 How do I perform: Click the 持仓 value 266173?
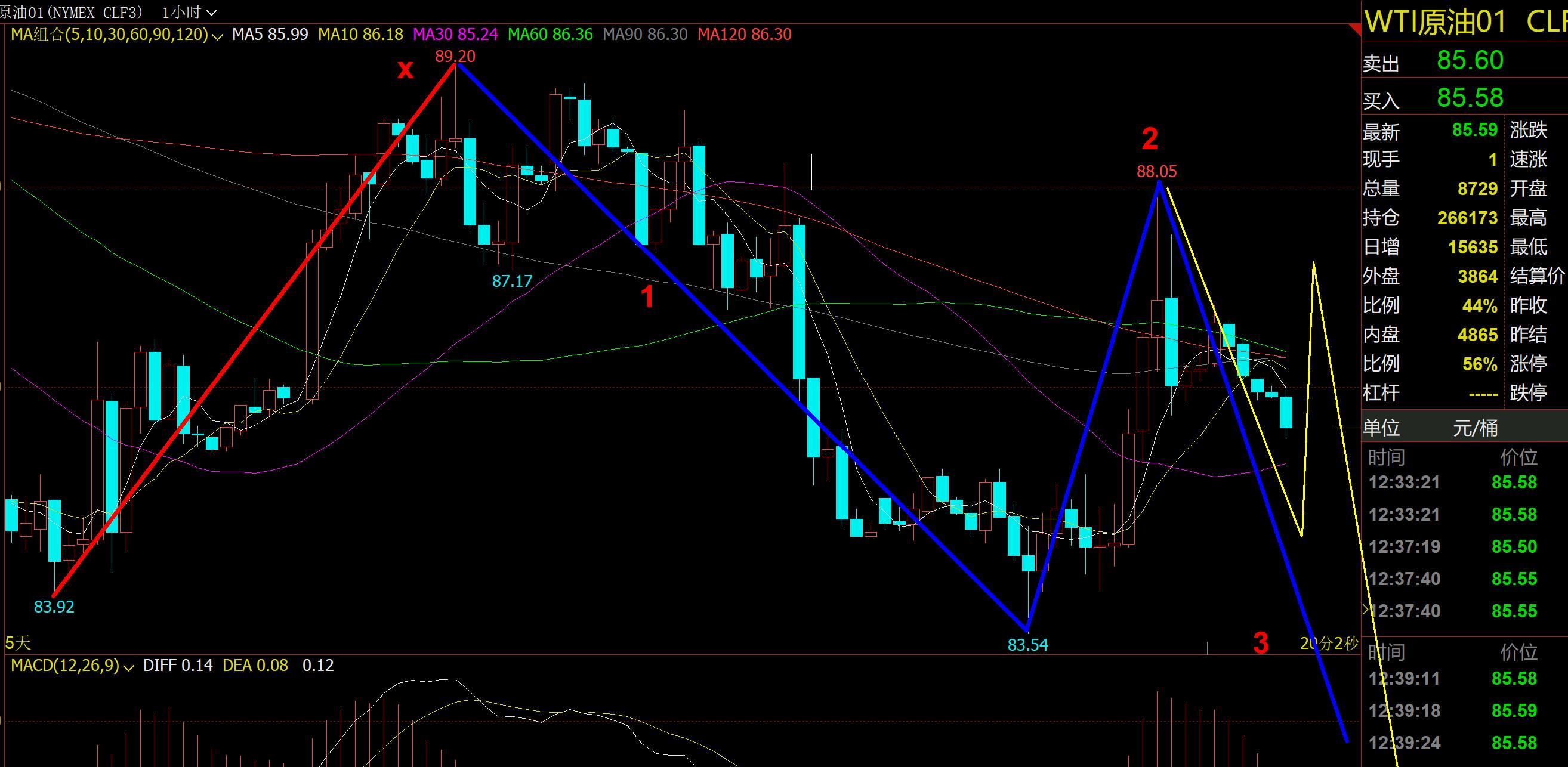(x=1468, y=218)
